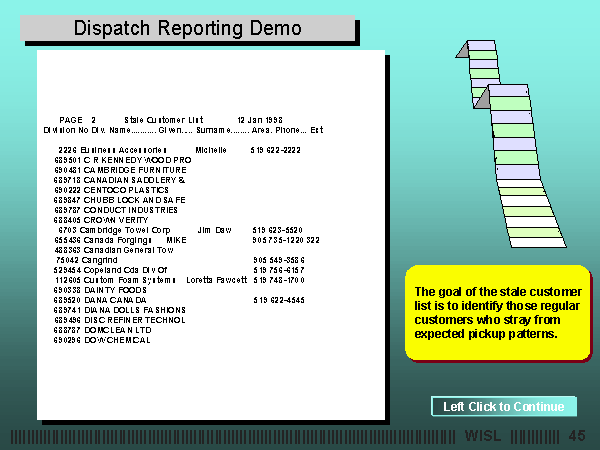This screenshot has width=600, height=450.
Task: Select the CAMBRIDGE FURNITURE row
Action: 120,170
